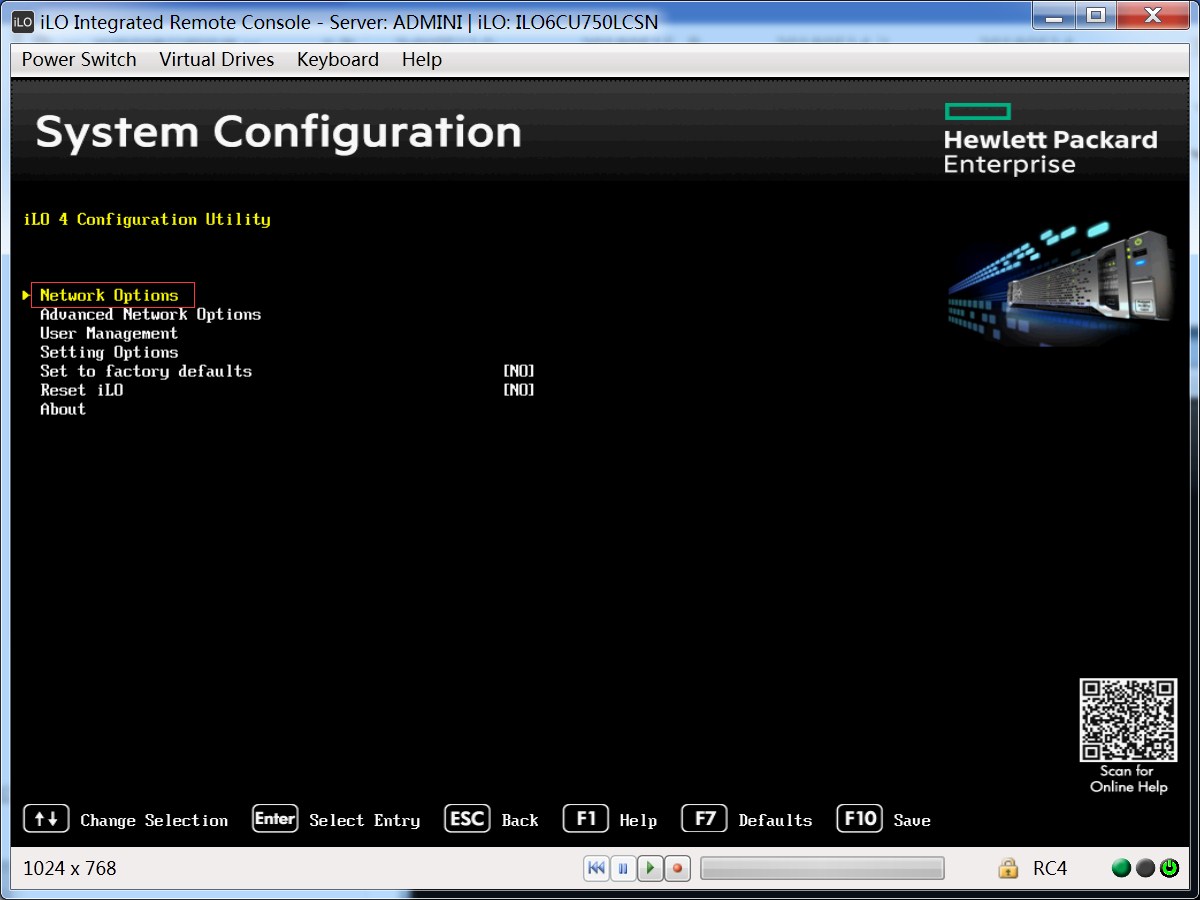Screen dimensions: 1200x900
Task: Click the Change Selection label
Action: coord(154,820)
